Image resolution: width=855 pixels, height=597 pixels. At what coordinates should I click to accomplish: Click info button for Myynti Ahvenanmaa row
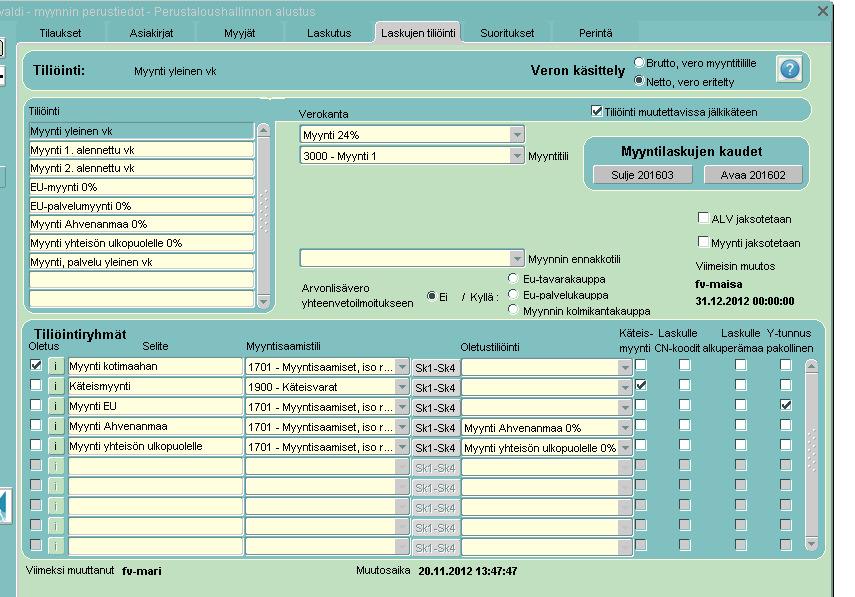tap(56, 426)
